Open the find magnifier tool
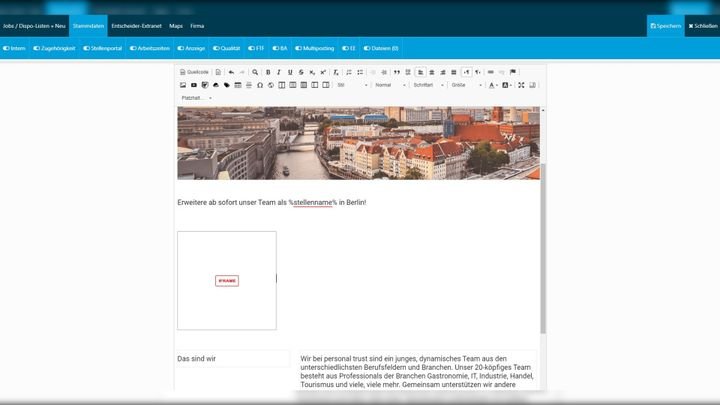 point(255,72)
